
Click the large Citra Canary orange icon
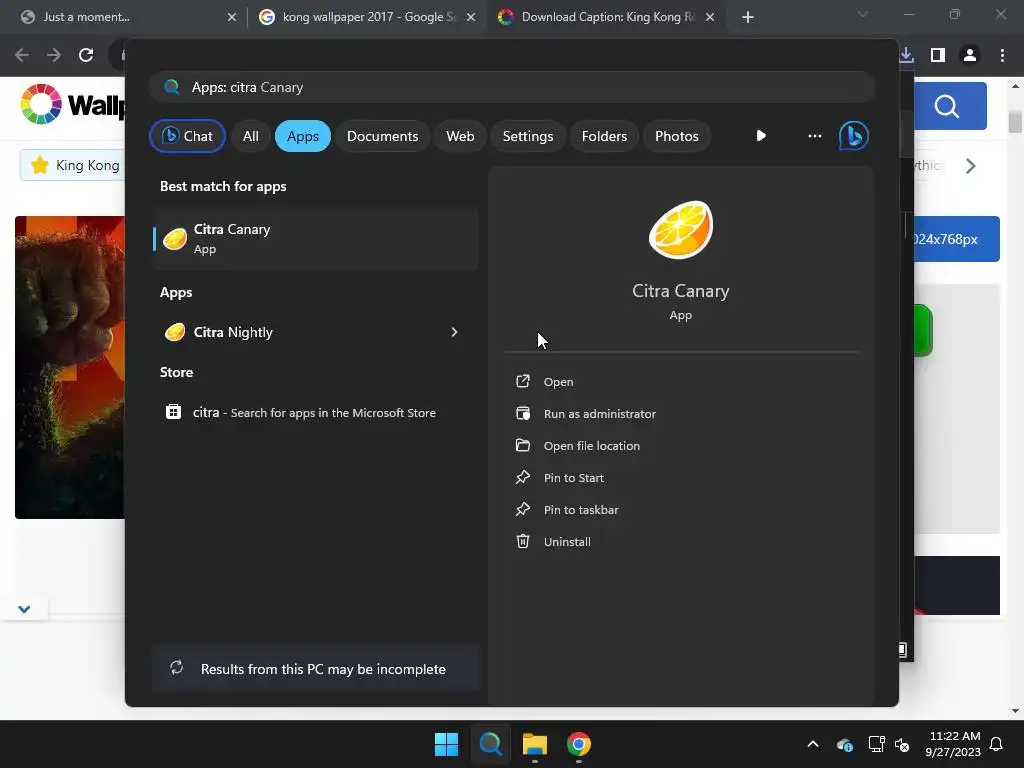pyautogui.click(x=680, y=230)
